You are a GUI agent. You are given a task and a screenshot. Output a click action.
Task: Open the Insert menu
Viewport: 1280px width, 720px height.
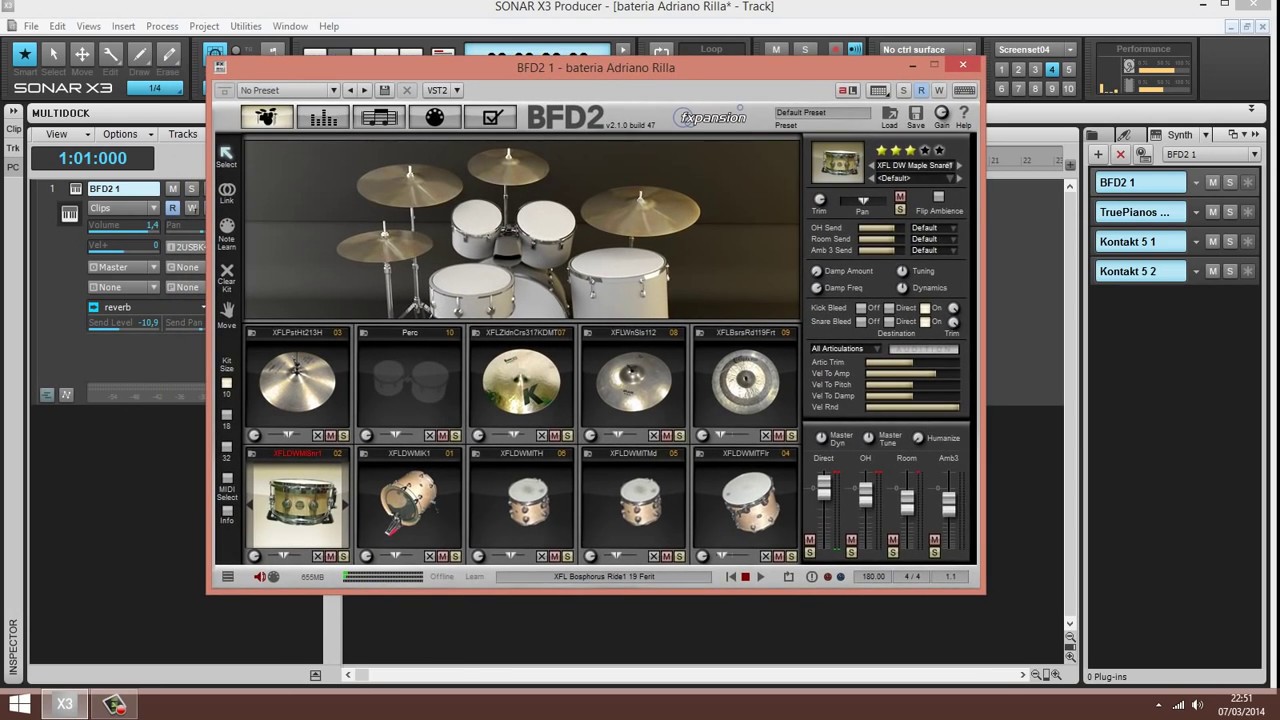coord(123,26)
